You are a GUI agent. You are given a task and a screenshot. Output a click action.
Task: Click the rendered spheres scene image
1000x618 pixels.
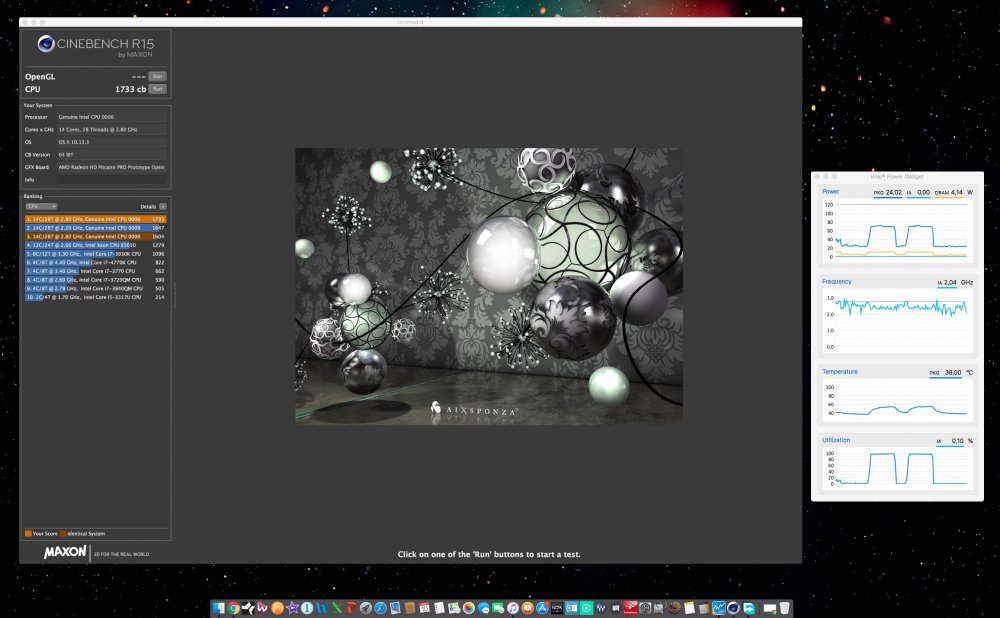coord(489,286)
